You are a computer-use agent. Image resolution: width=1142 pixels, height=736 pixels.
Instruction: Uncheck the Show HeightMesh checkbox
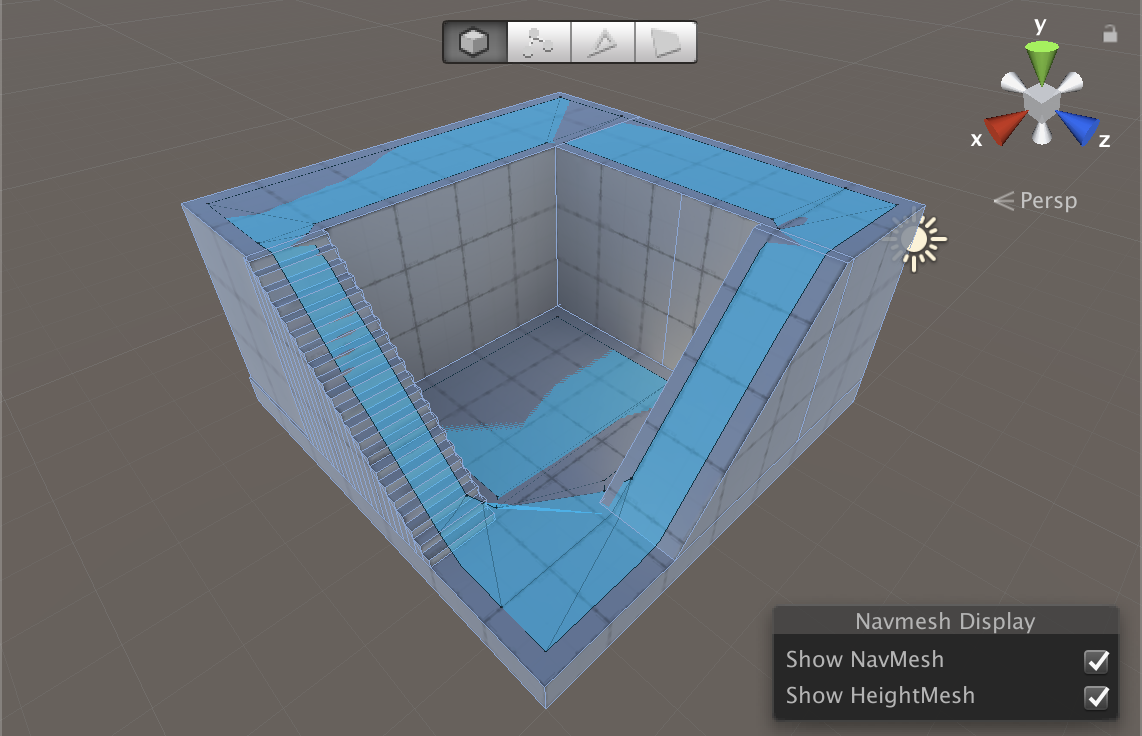(1097, 696)
